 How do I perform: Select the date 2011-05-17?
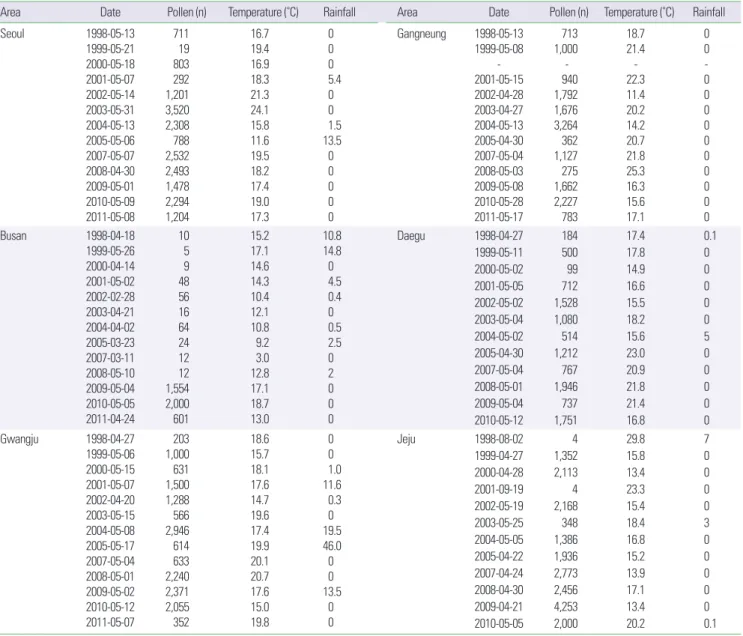pos(499,217)
